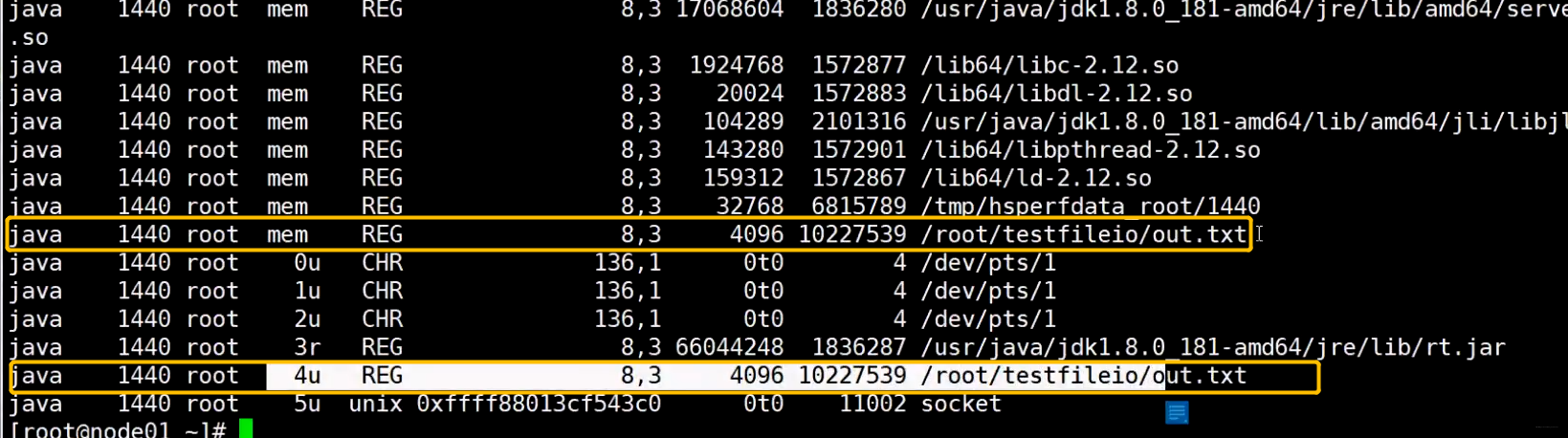Click /root/testfileio/out.txt in the mem row
The height and width of the screenshot is (438, 1568).
[1084, 235]
